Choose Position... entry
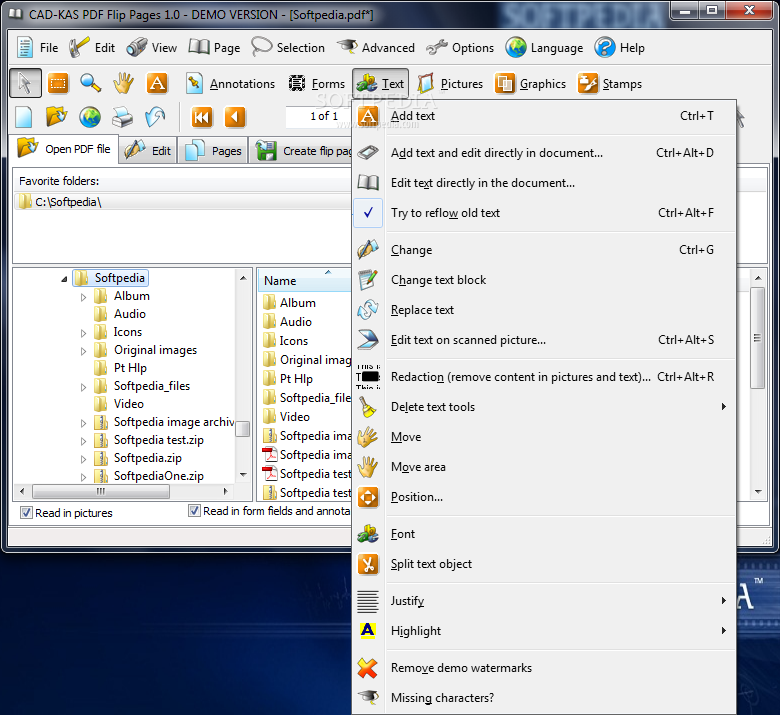The image size is (780, 715). point(544,497)
